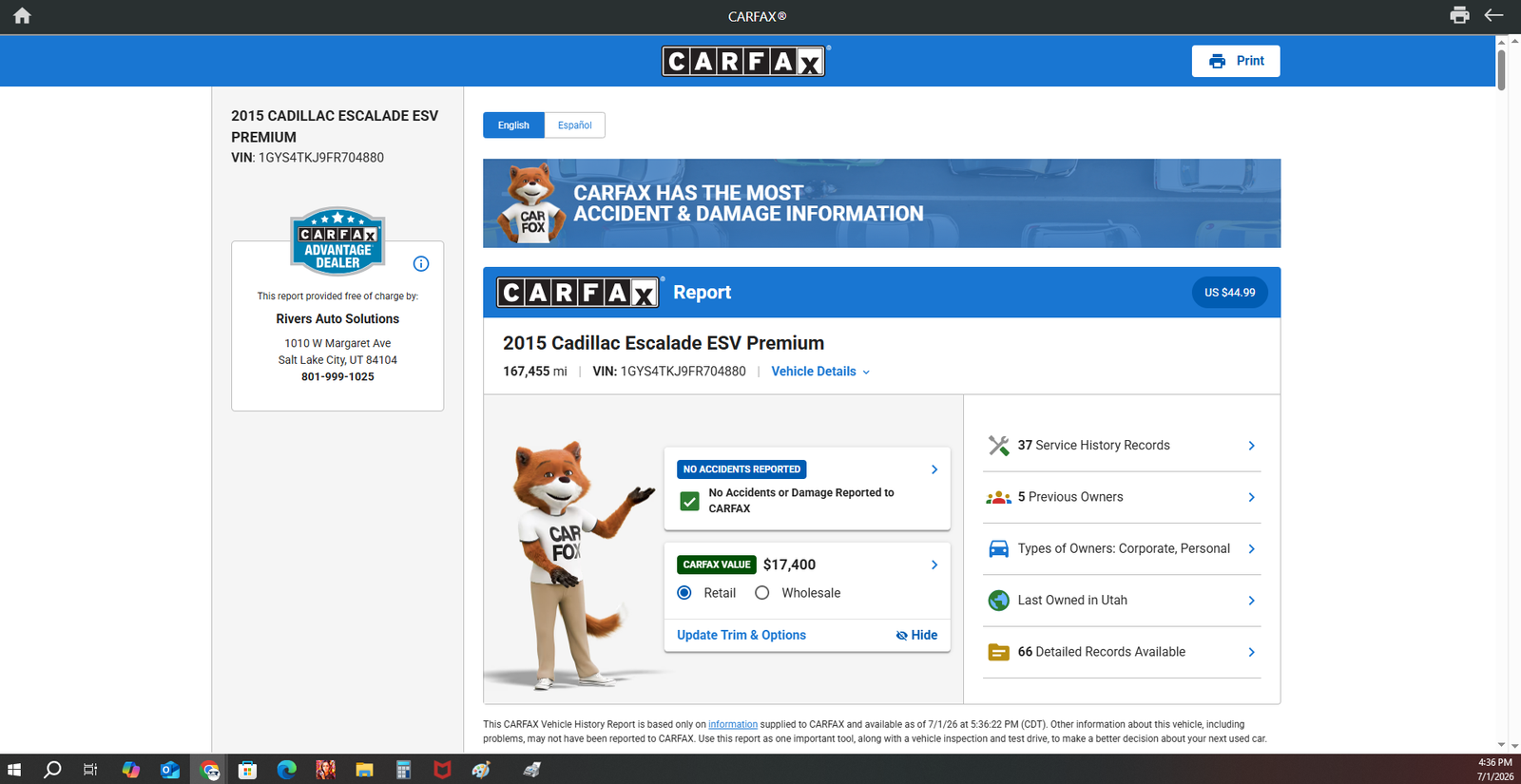Expand 37 Service History Records
Image resolution: width=1521 pixels, height=784 pixels.
tap(1122, 446)
